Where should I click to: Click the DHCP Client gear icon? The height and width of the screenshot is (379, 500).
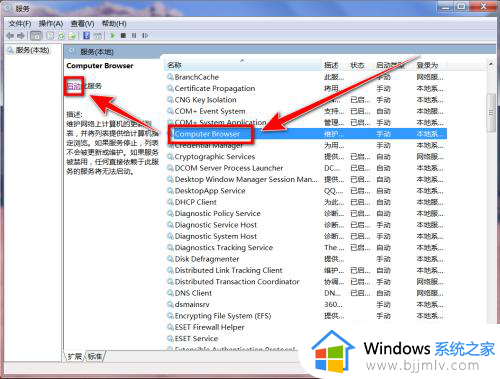pyautogui.click(x=170, y=202)
